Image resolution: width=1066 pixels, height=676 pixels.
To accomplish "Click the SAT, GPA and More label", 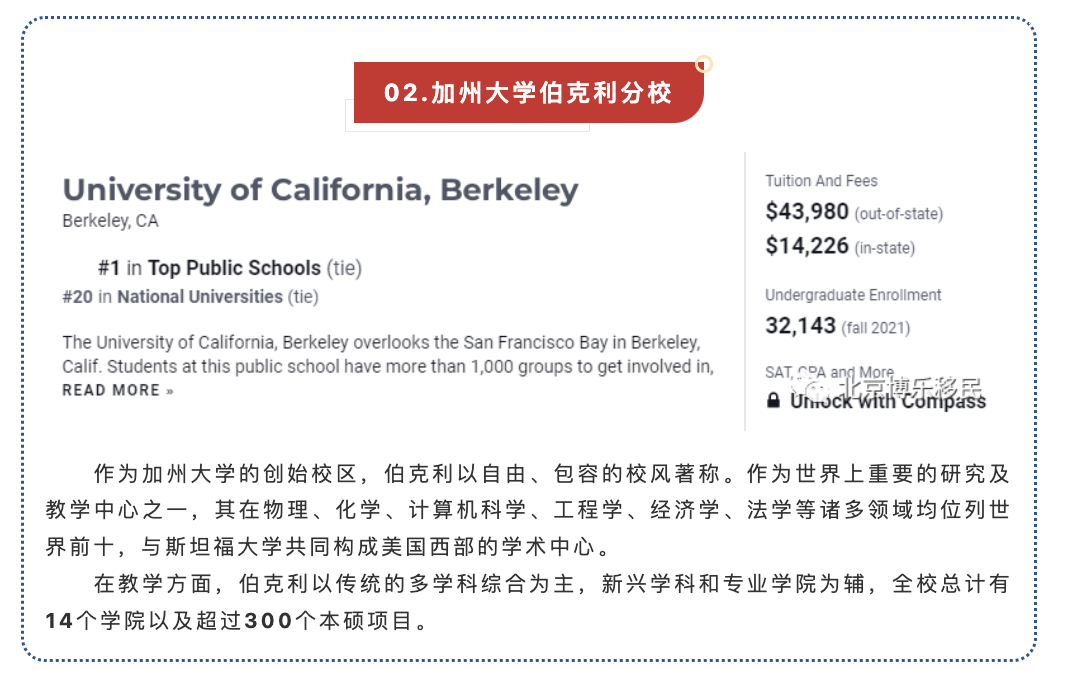I will 829,372.
